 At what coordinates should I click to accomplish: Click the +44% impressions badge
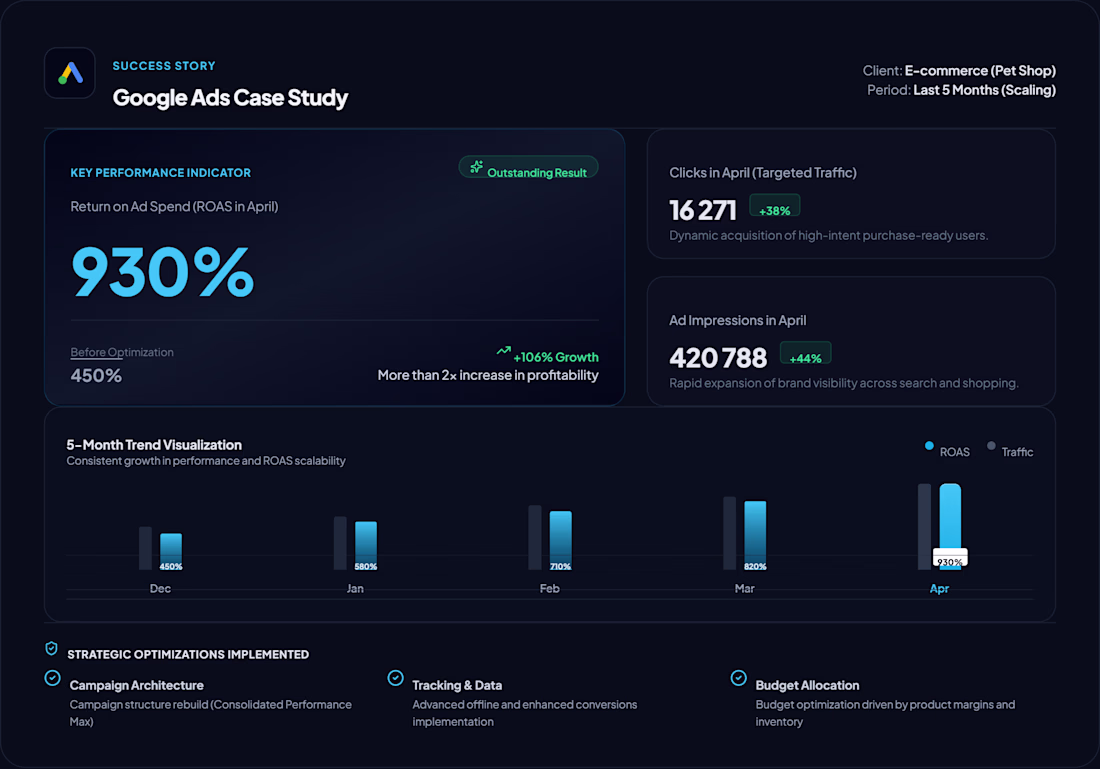[x=805, y=353]
